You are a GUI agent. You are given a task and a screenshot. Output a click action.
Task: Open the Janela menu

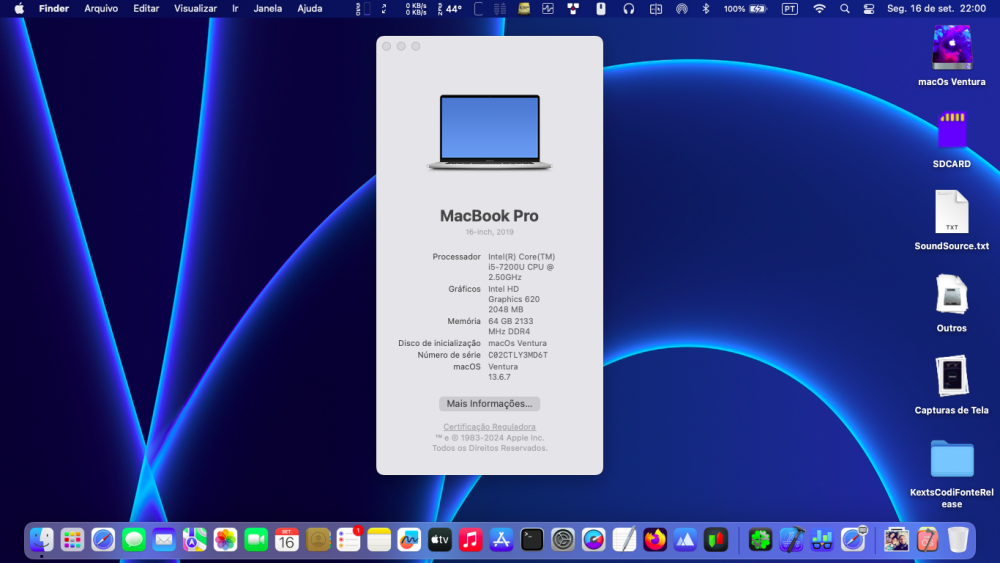[x=268, y=9]
